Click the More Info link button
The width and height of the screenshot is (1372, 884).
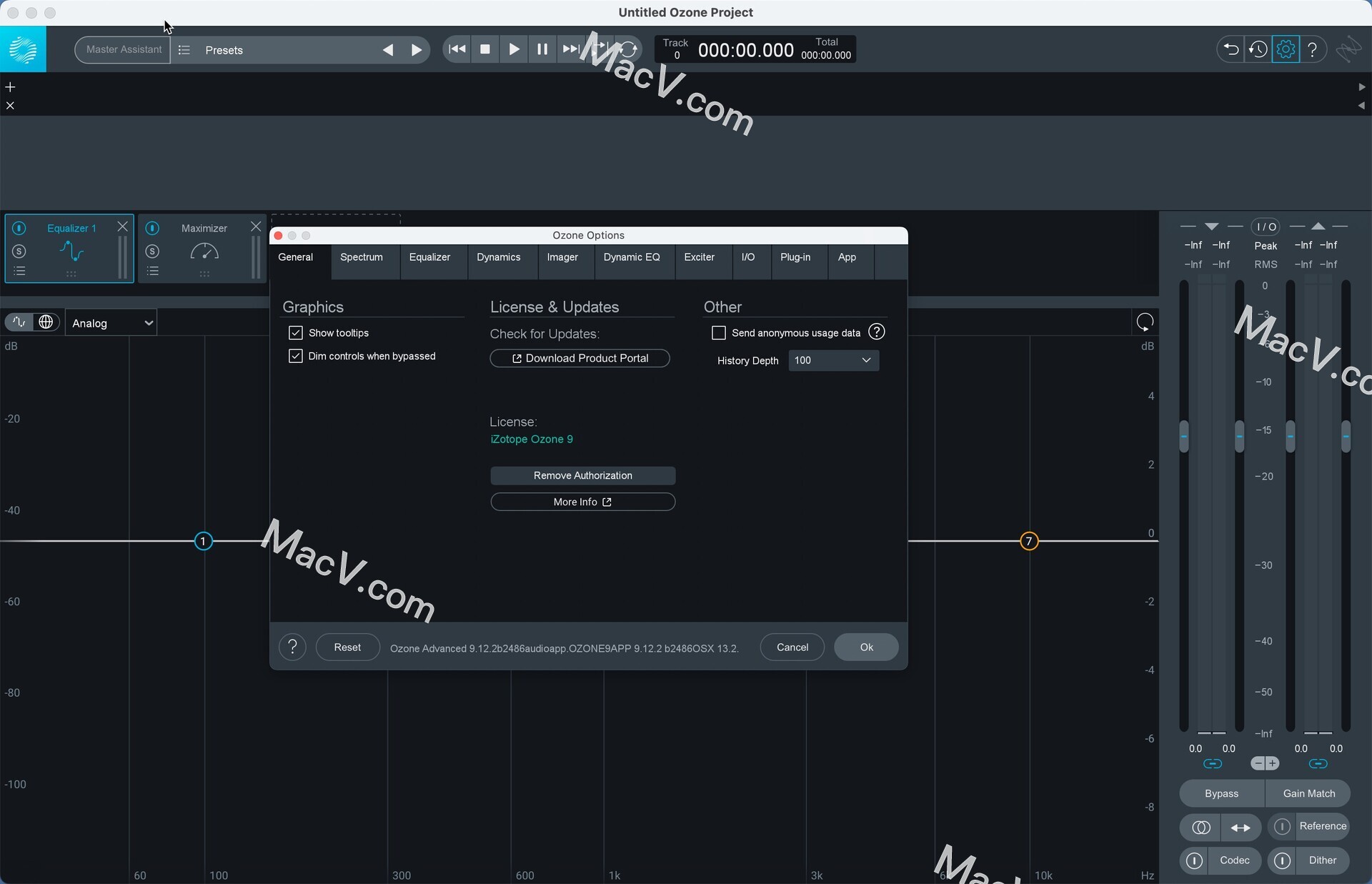pyautogui.click(x=583, y=502)
